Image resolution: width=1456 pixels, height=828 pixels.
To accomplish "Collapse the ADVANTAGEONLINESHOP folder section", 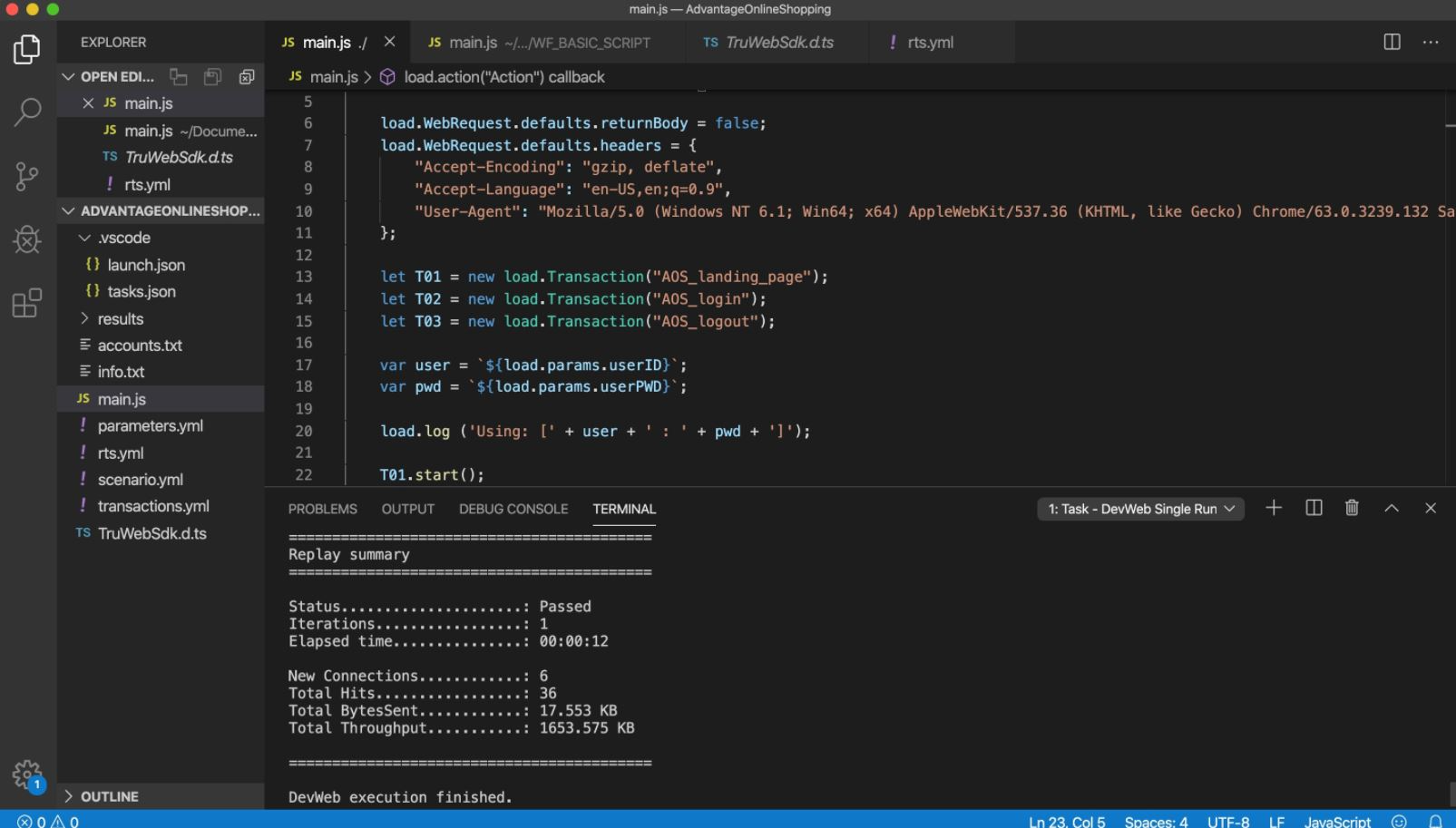I will coord(68,211).
